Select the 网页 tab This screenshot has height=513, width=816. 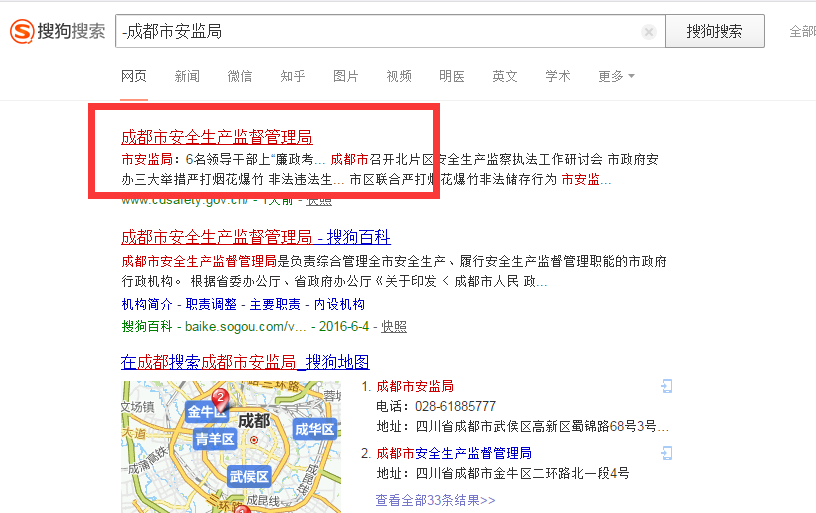coord(134,76)
